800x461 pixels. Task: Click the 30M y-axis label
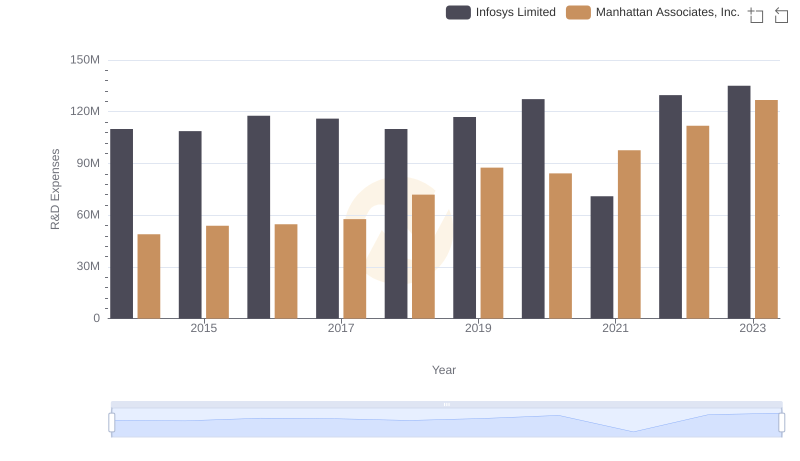coord(88,267)
